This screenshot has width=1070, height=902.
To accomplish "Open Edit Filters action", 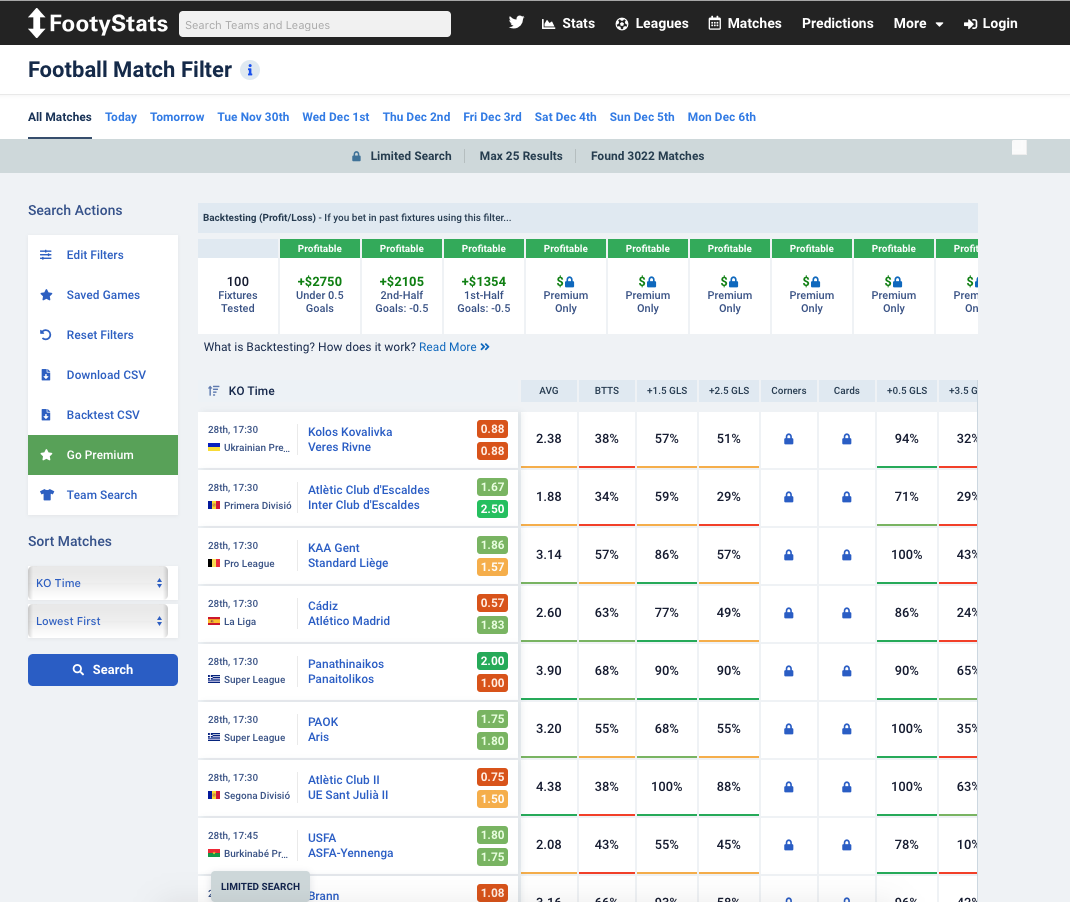I will (x=103, y=254).
